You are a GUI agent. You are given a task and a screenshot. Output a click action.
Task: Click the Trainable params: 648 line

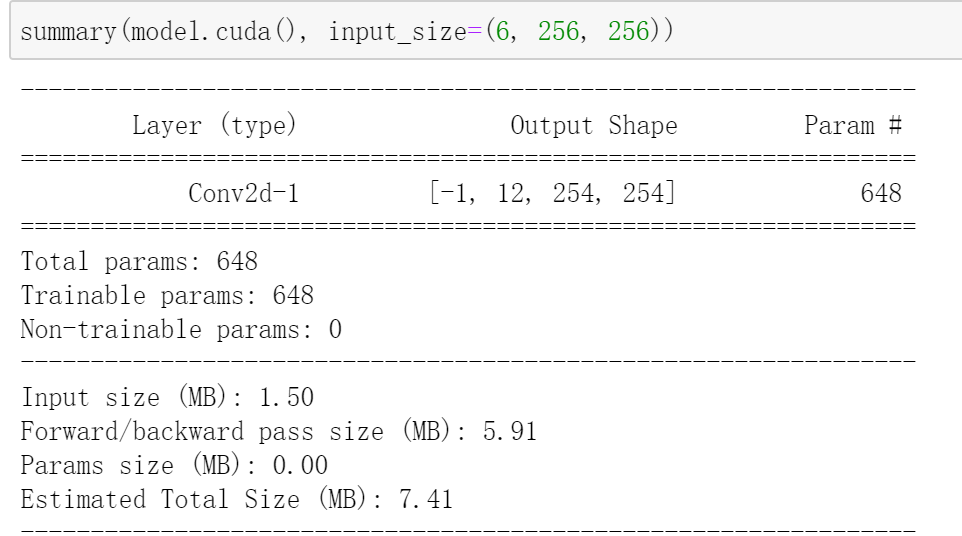coord(167,296)
